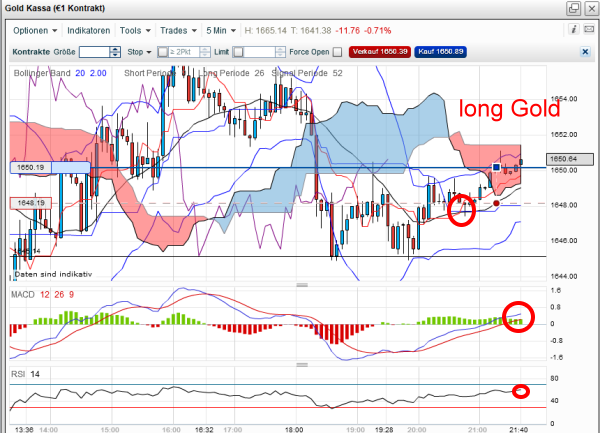Close the Gold Kassa chart window

[x=592, y=8]
